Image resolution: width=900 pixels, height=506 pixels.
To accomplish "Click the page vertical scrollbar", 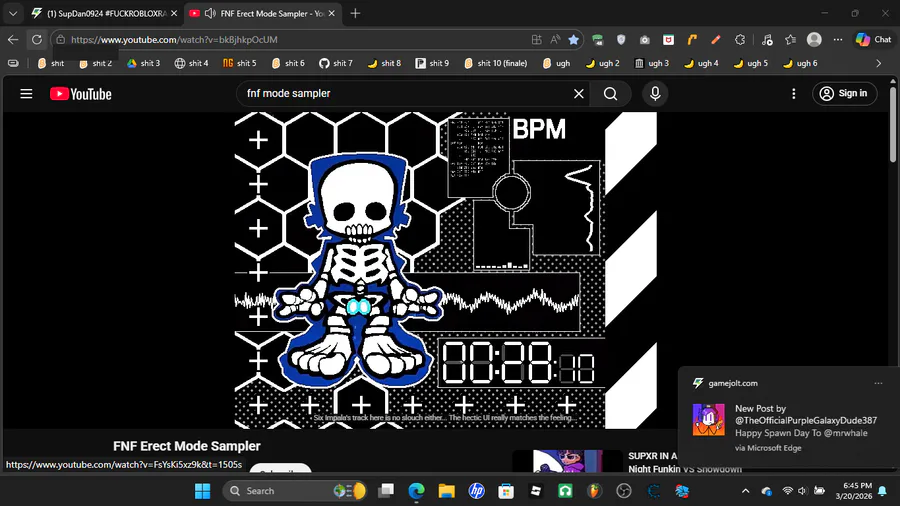I will (x=893, y=123).
